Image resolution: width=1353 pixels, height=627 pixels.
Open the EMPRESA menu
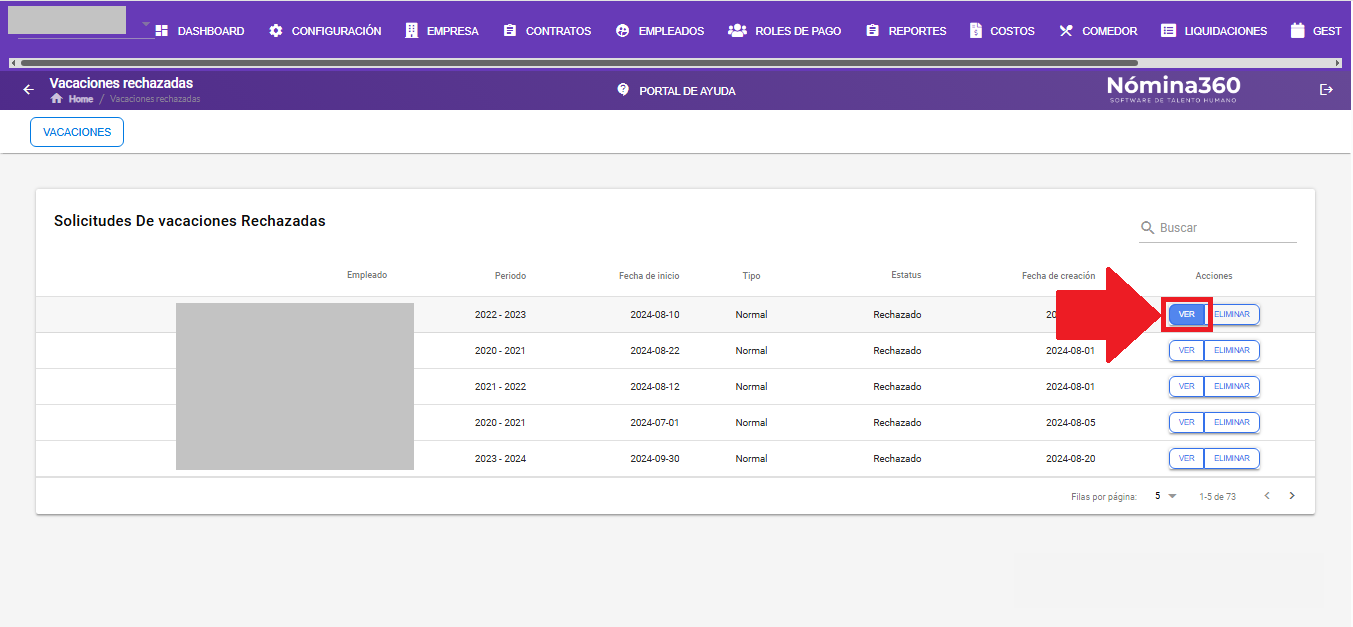click(x=441, y=31)
